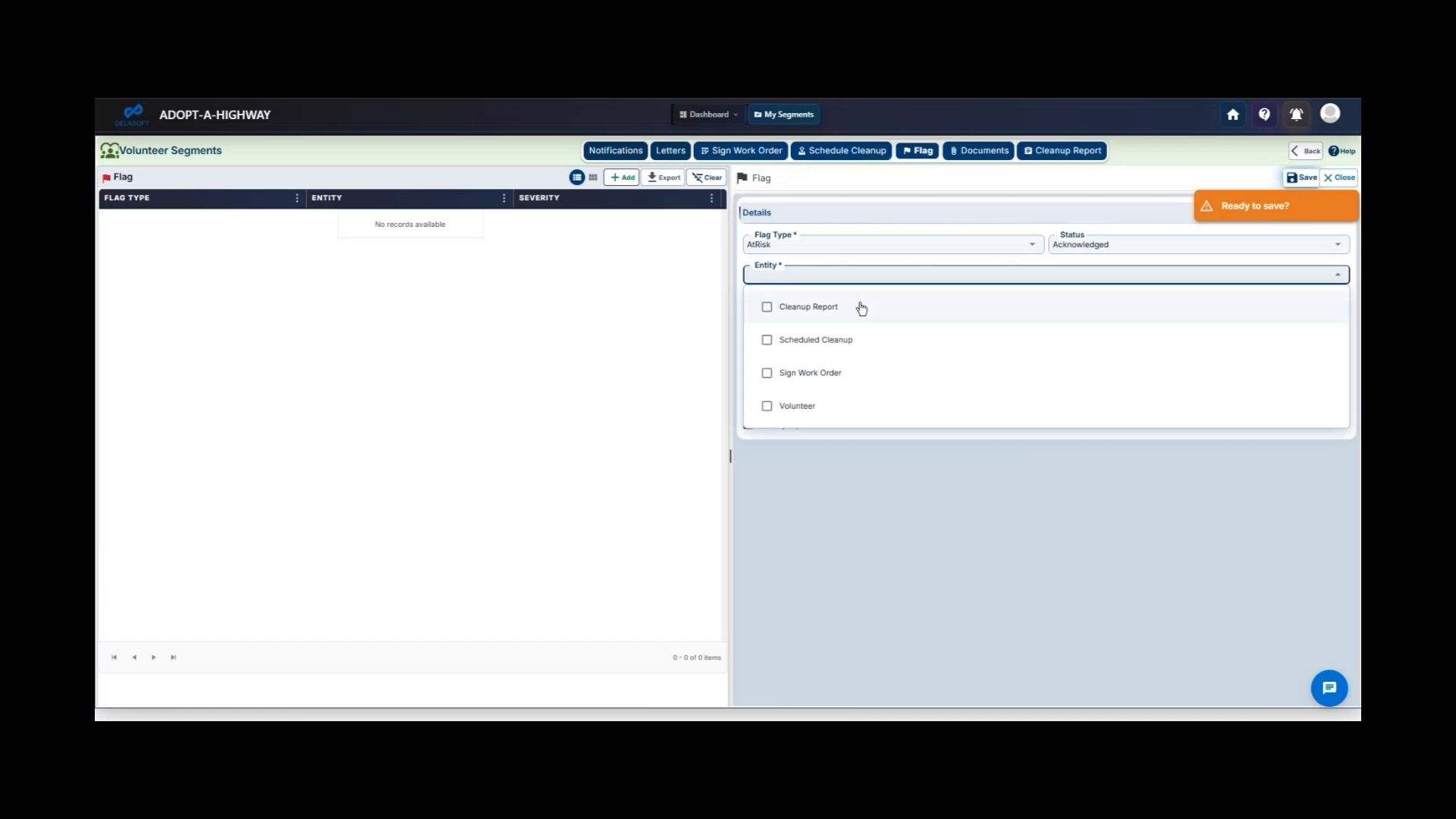Image resolution: width=1456 pixels, height=819 pixels.
Task: Check the Volunteer entity checkbox
Action: 767,406
